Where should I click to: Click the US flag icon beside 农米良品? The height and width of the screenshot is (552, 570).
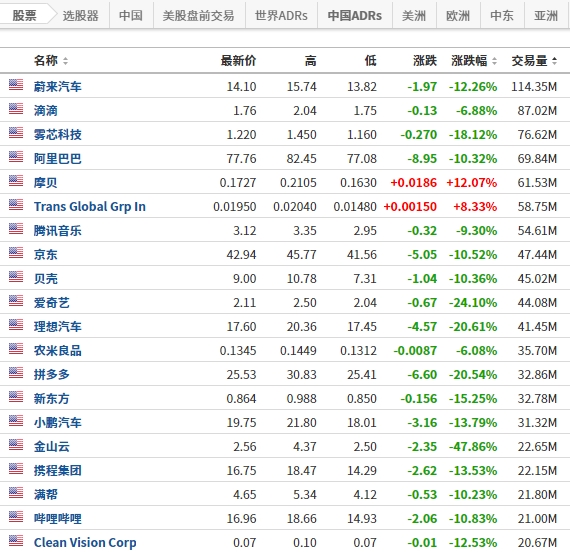point(16,349)
